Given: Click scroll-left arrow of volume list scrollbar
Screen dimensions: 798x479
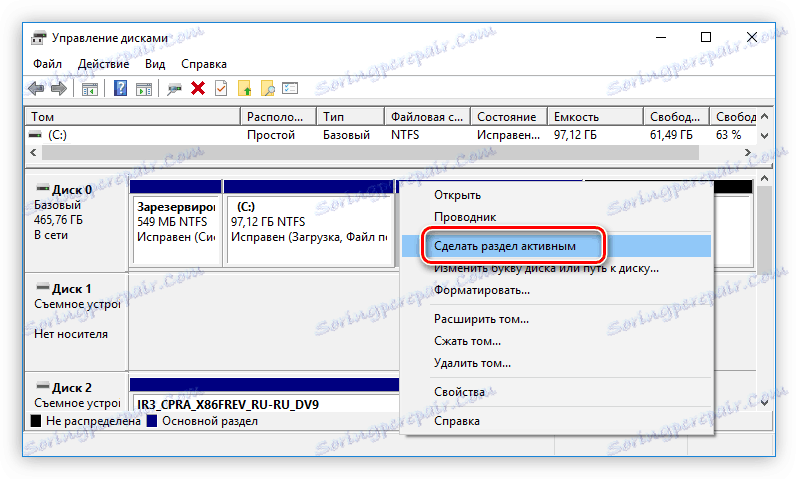Looking at the screenshot, I should point(34,152).
